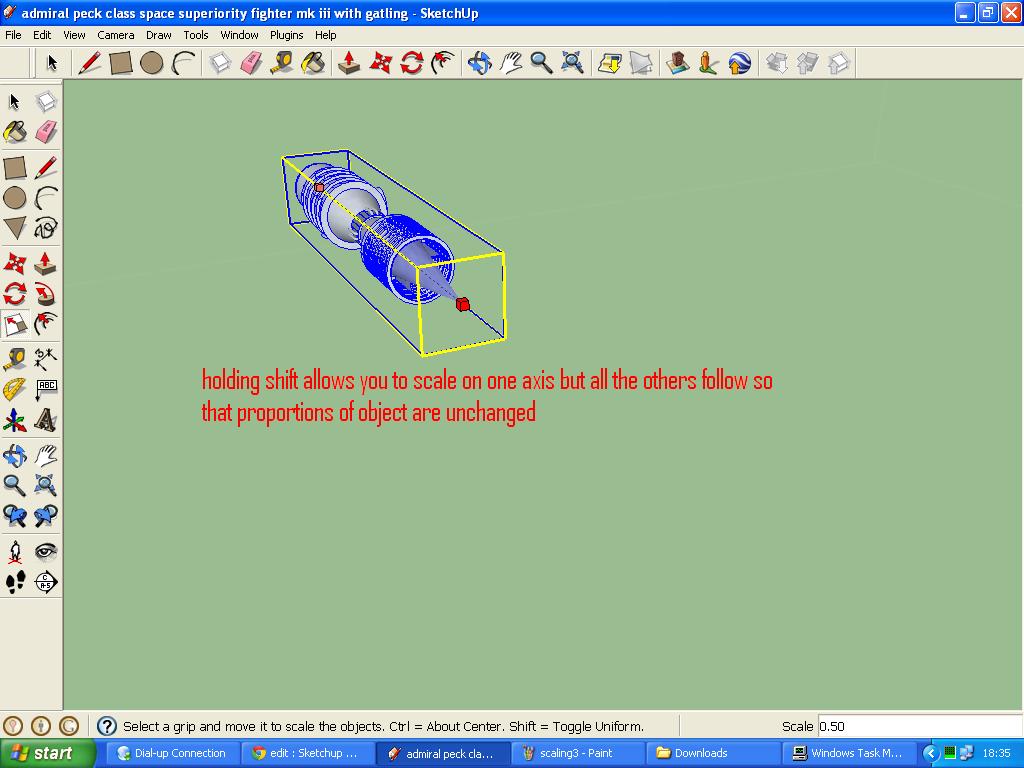The height and width of the screenshot is (768, 1024).
Task: Click the active Scale tool in left palette
Action: coord(15,325)
